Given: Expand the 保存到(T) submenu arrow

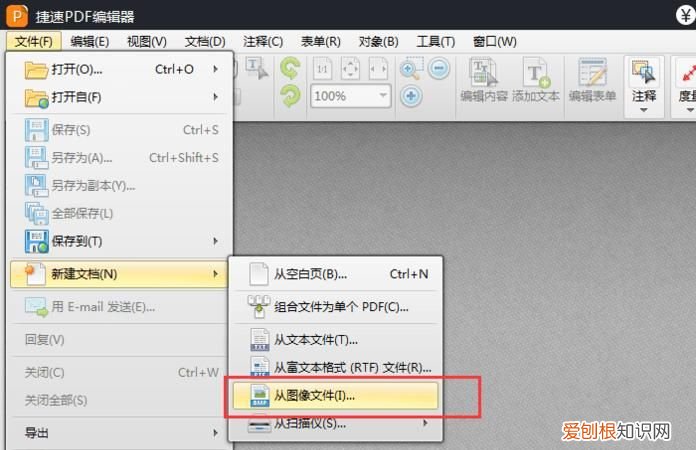Looking at the screenshot, I should tap(215, 241).
